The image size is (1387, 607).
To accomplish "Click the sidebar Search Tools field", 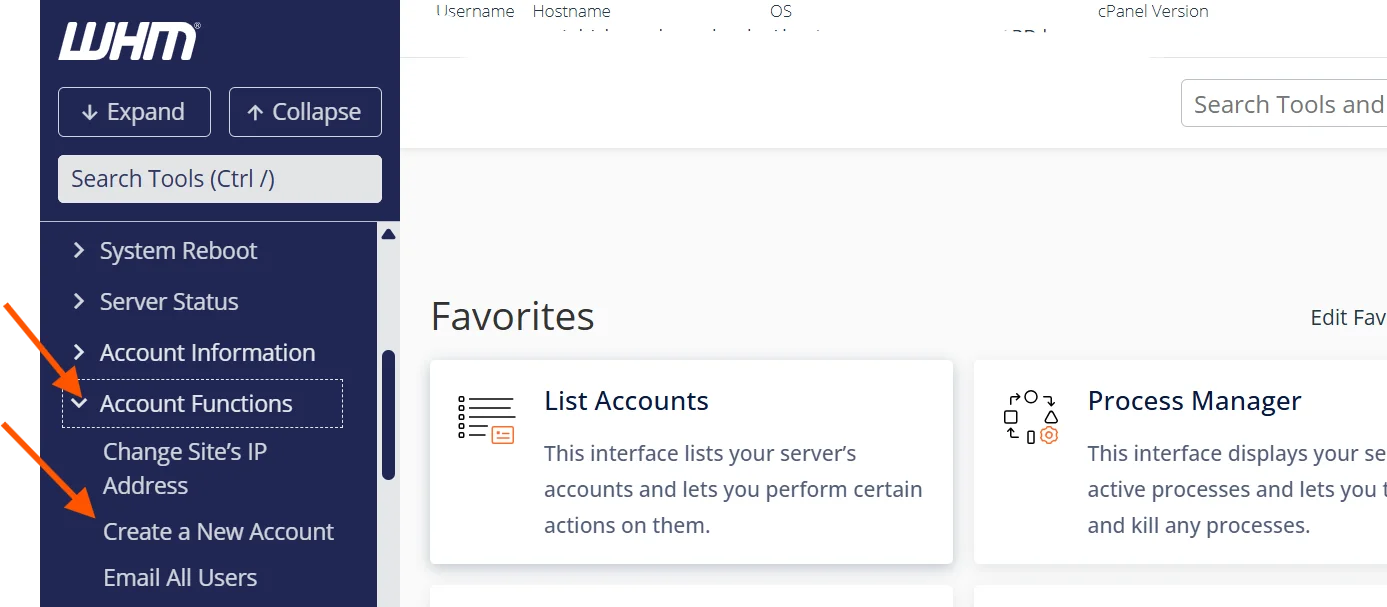I will pyautogui.click(x=219, y=178).
